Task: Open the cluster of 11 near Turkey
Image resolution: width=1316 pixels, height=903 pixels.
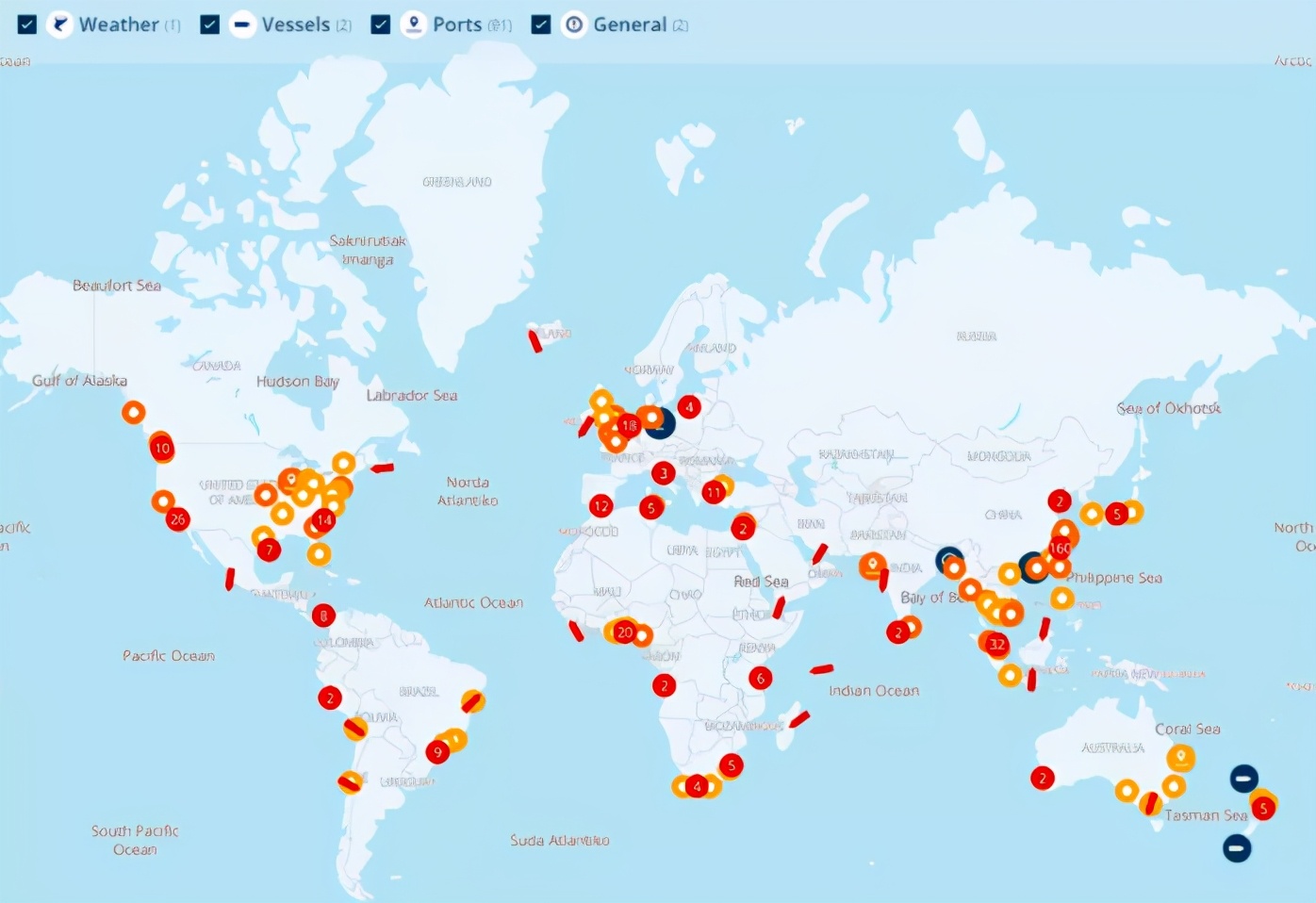Action: tap(714, 492)
